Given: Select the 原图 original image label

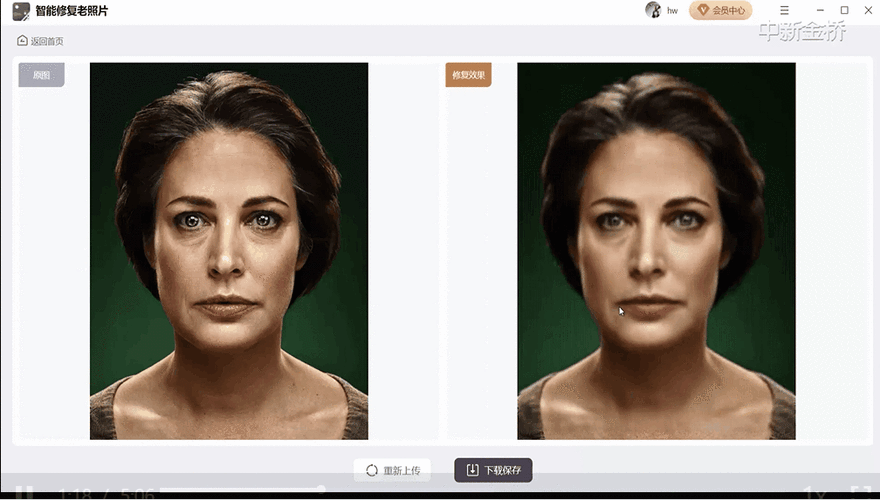Looking at the screenshot, I should [x=42, y=75].
